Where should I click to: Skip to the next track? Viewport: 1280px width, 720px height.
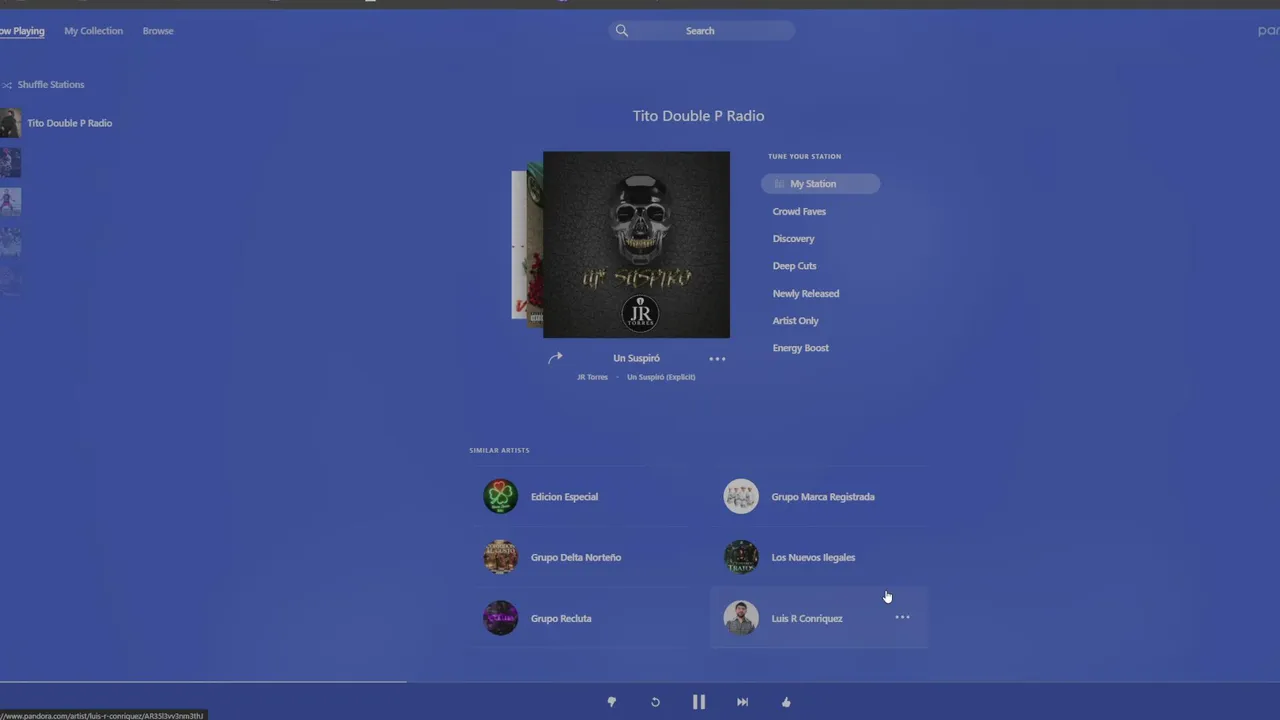tap(742, 702)
